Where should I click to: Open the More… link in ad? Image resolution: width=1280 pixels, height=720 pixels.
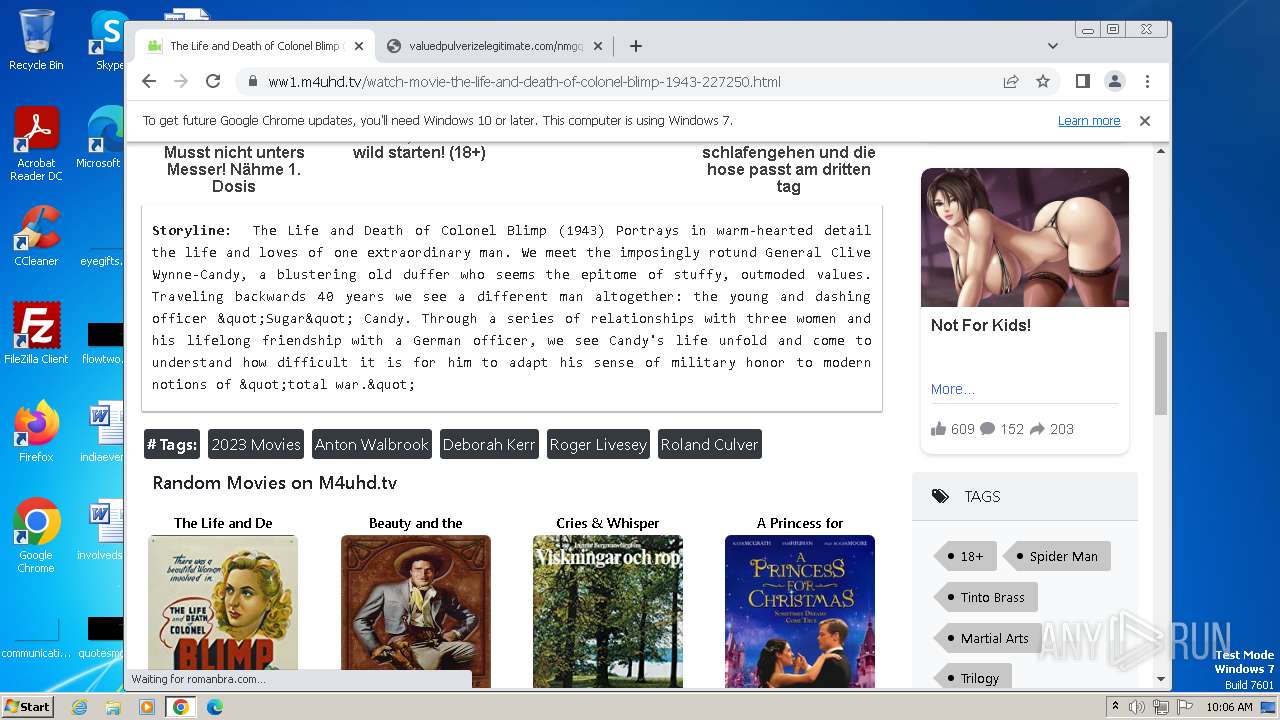952,389
